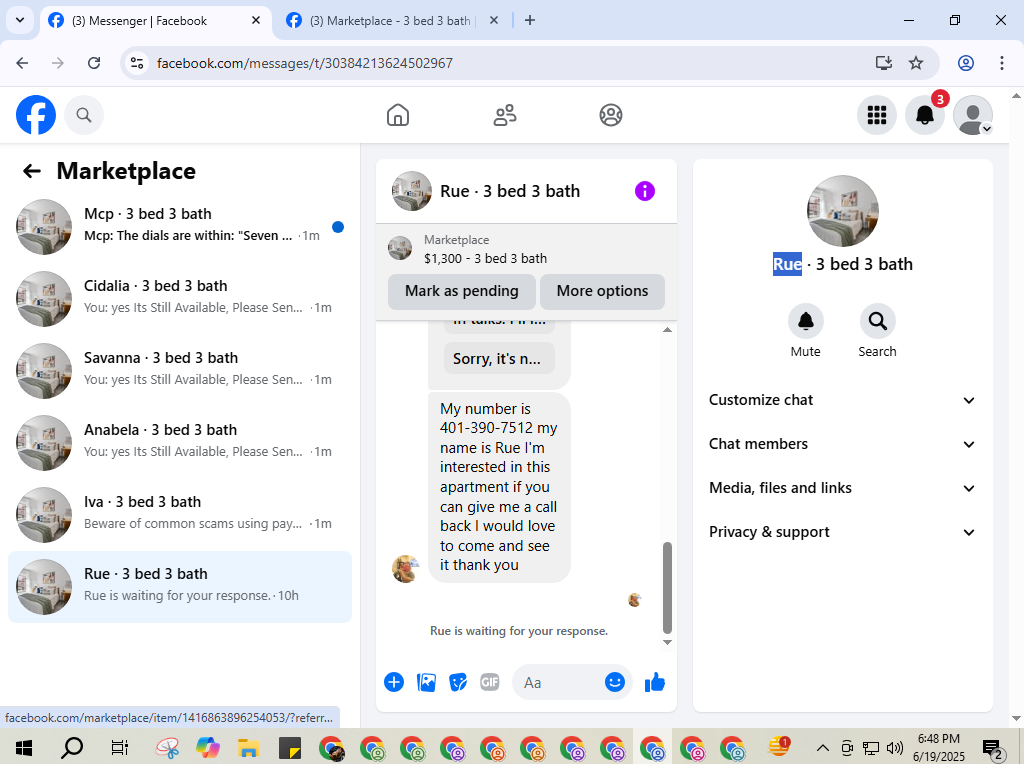Image resolution: width=1024 pixels, height=764 pixels.
Task: Open the Action Center notifications icon
Action: coord(993,748)
